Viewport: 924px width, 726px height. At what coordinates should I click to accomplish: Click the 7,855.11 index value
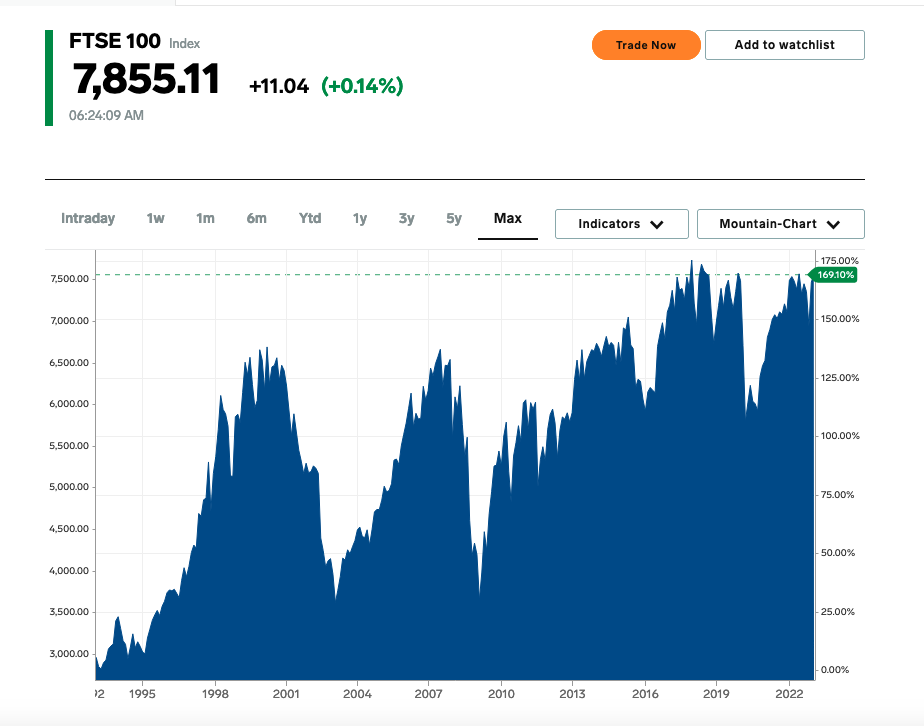coord(146,79)
